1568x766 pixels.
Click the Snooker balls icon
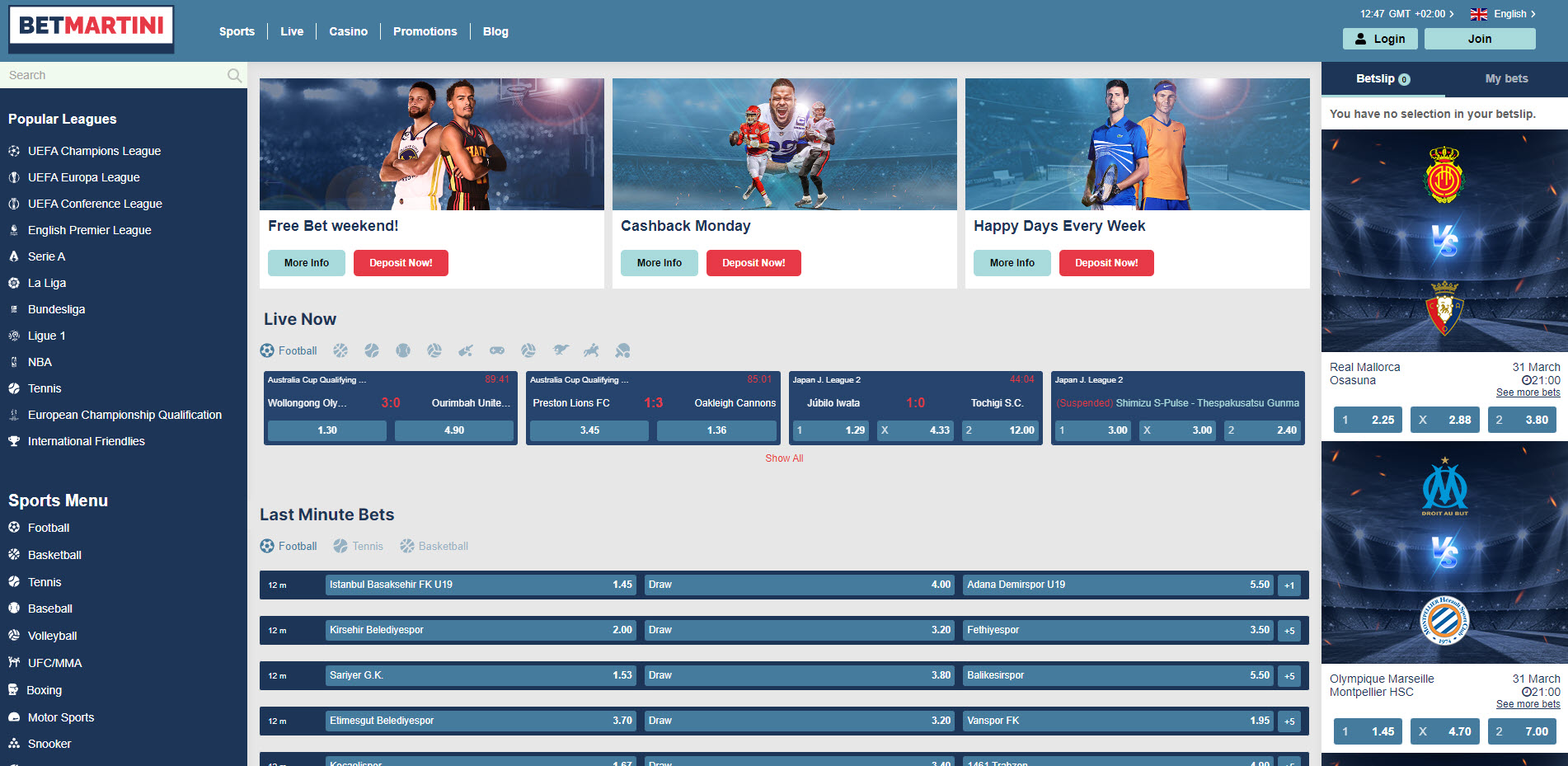point(14,744)
